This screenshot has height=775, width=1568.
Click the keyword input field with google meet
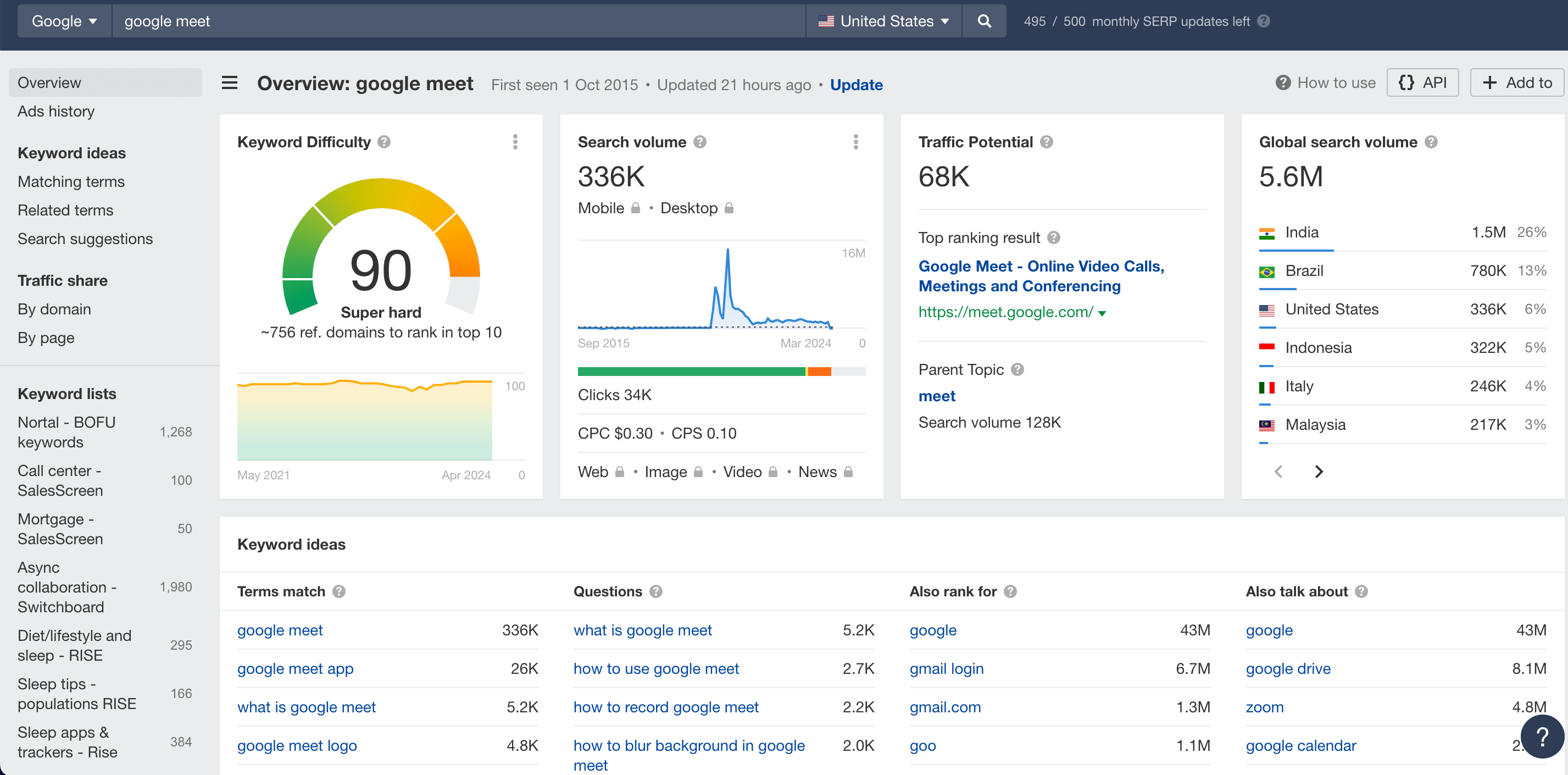(x=458, y=21)
